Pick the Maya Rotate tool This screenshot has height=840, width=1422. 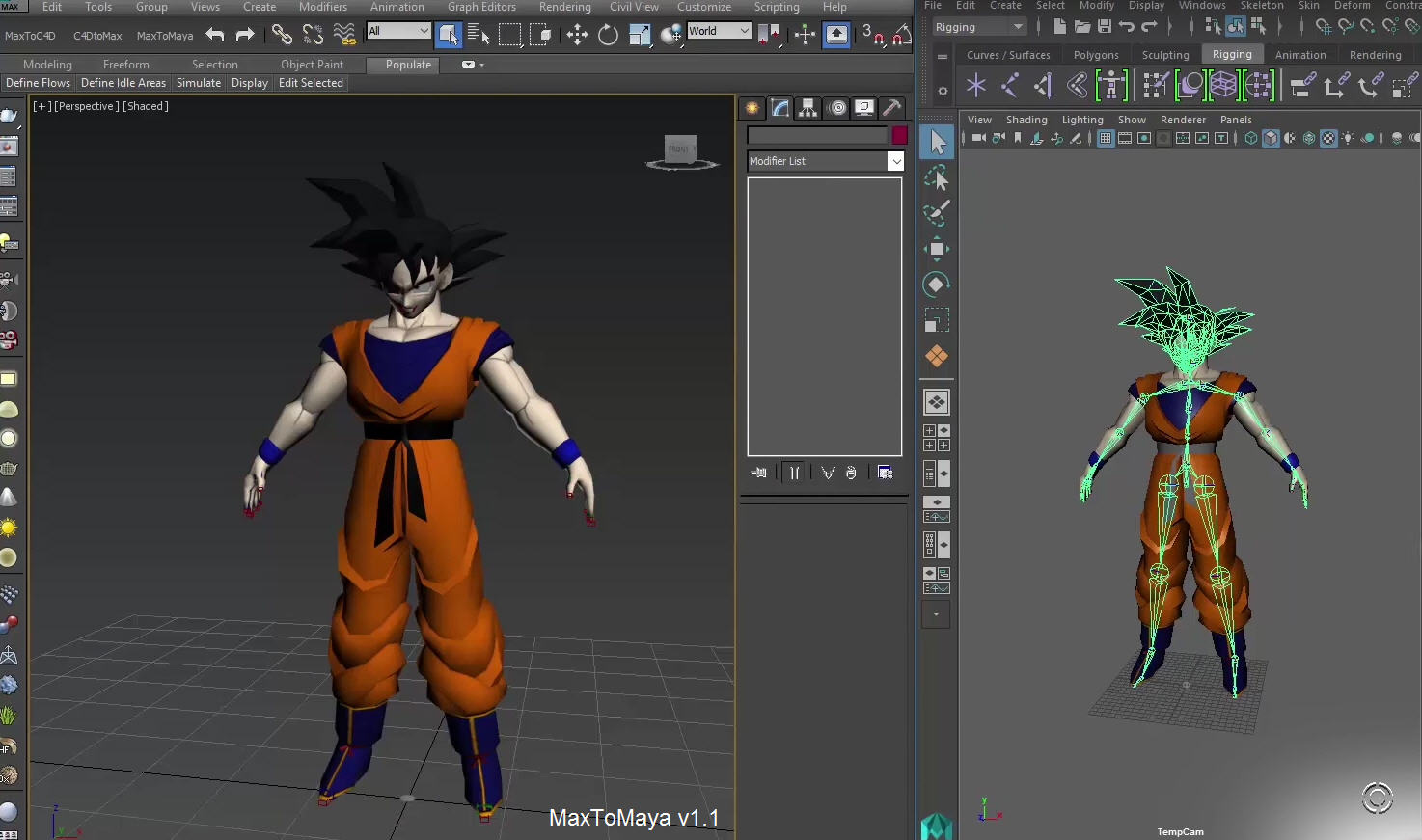pyautogui.click(x=937, y=285)
